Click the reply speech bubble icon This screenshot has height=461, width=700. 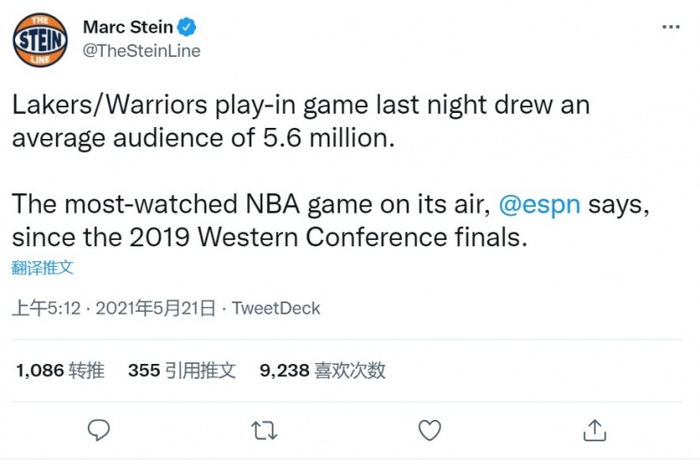coord(98,430)
